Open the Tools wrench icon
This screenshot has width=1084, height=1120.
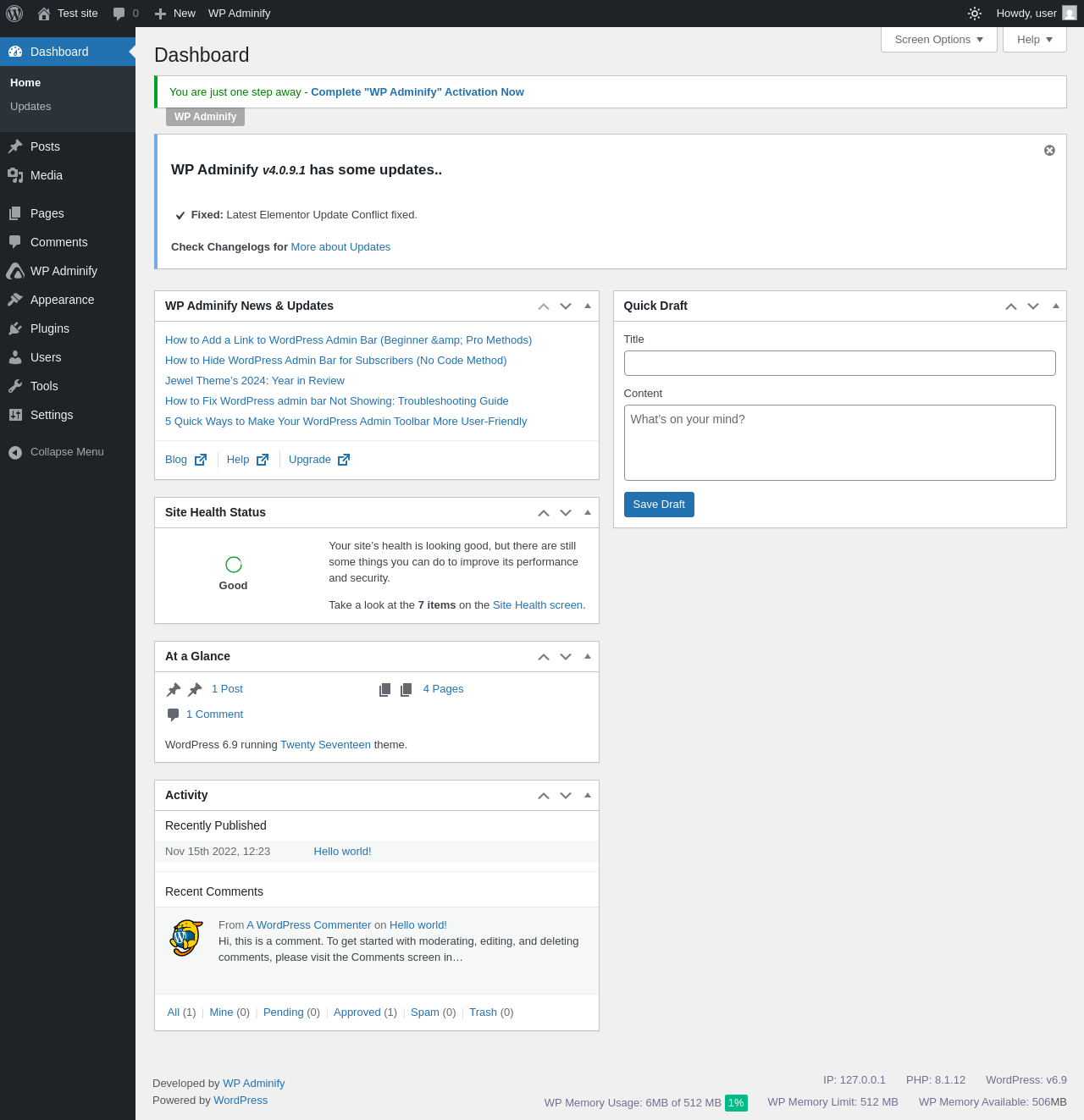pyautogui.click(x=15, y=386)
